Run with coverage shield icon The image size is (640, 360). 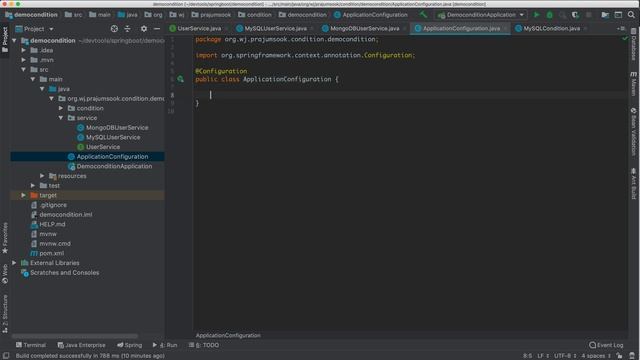575,15
